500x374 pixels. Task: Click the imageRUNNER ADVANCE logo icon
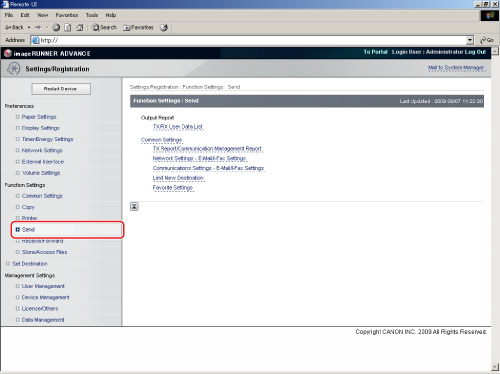tap(8, 53)
